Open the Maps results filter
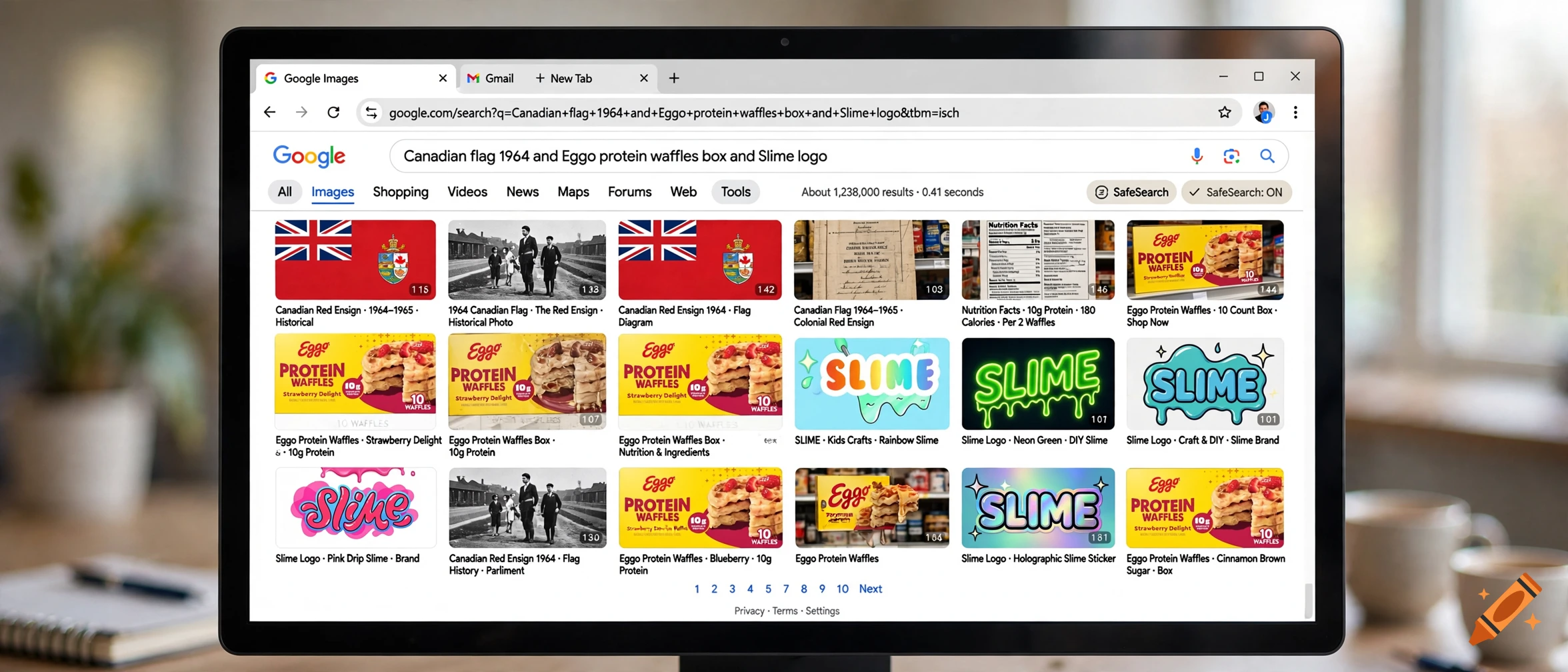 pyautogui.click(x=573, y=192)
